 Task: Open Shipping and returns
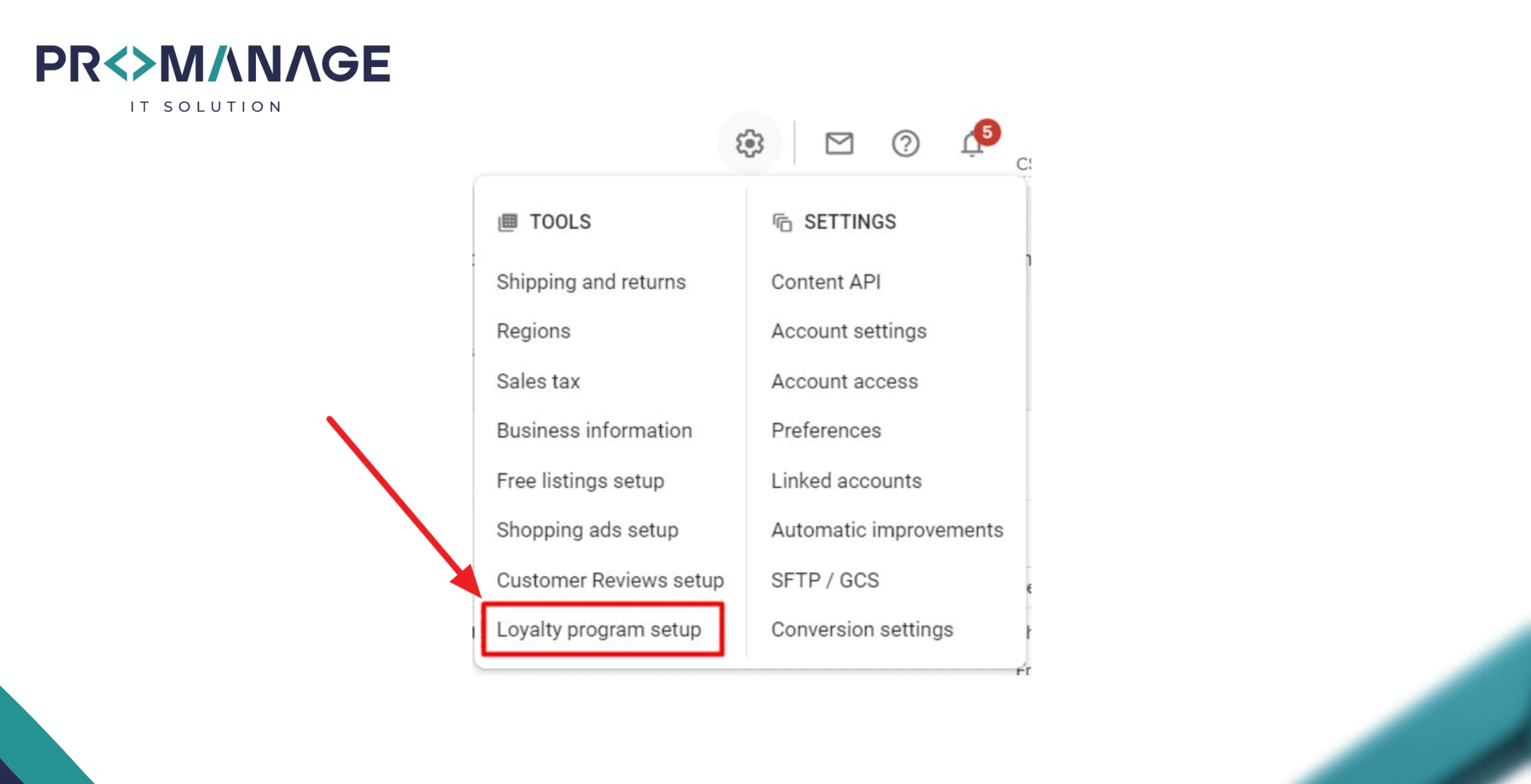point(591,281)
